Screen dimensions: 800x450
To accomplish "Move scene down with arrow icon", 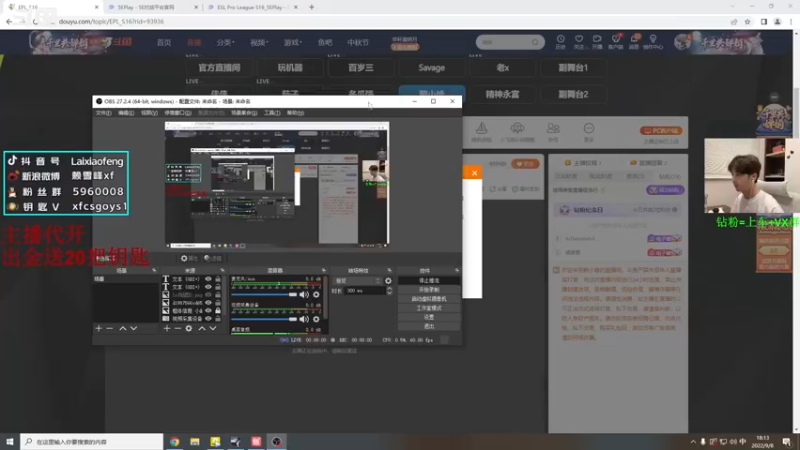I will [x=134, y=329].
